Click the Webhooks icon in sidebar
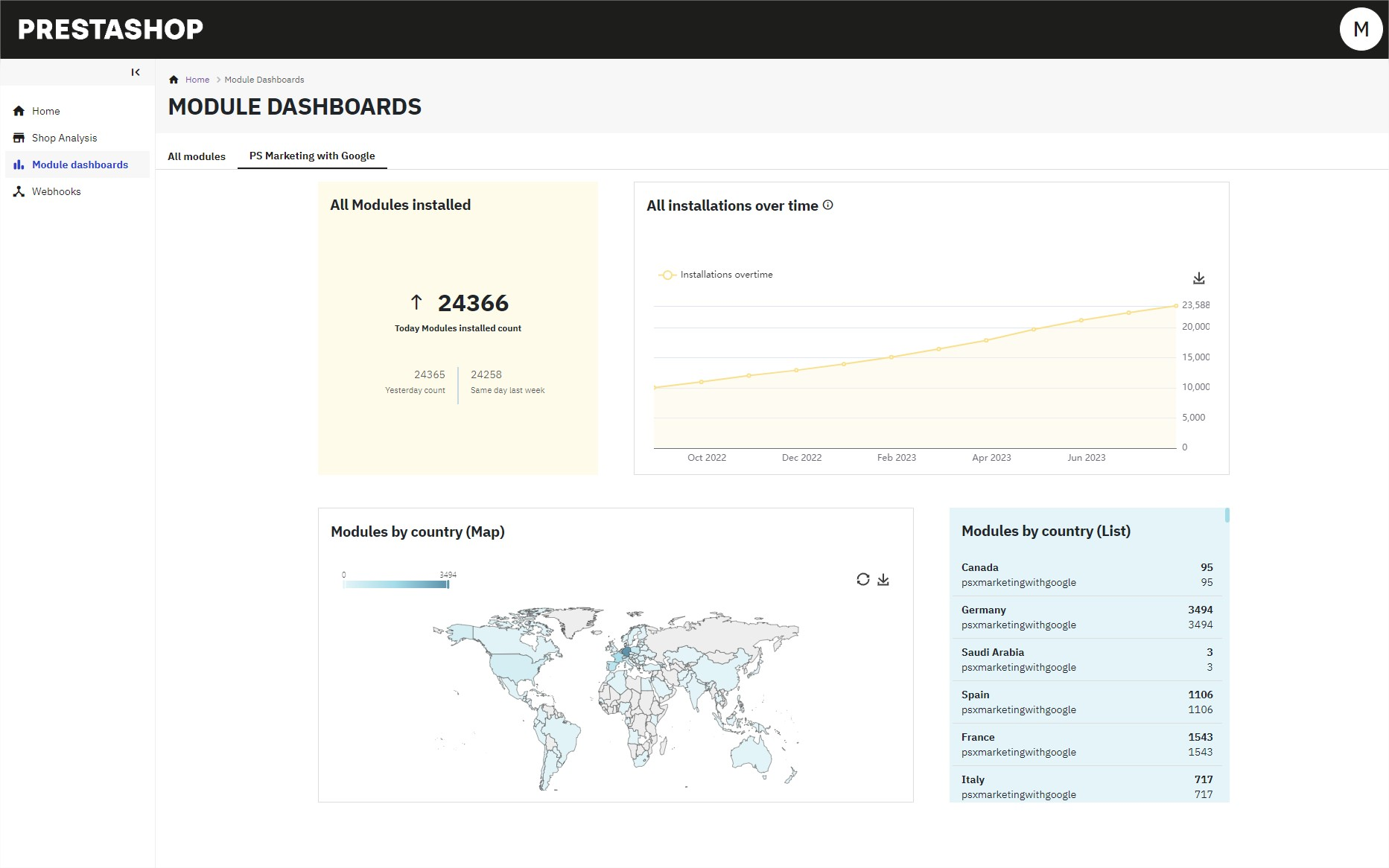 [x=19, y=191]
